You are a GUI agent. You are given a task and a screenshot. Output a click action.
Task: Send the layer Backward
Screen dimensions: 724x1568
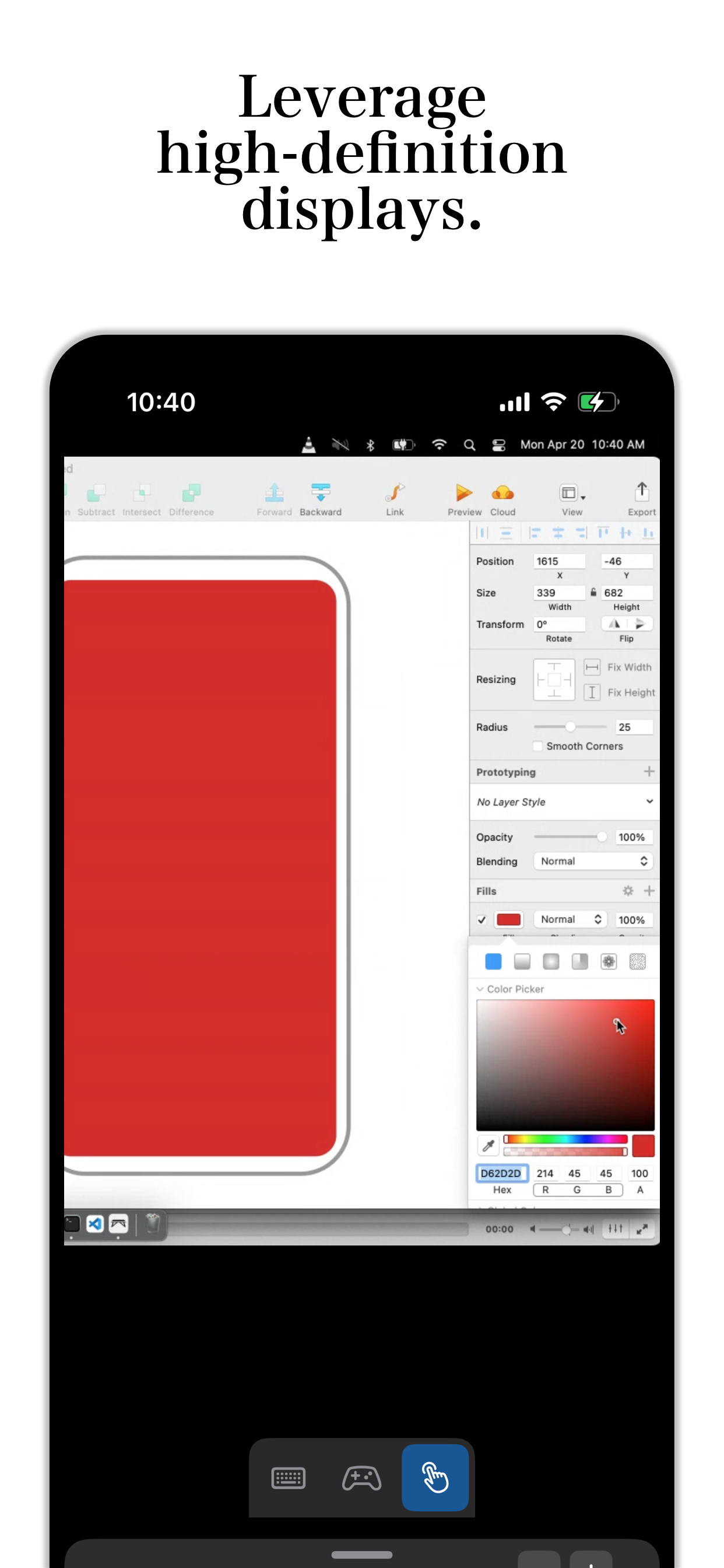(321, 500)
